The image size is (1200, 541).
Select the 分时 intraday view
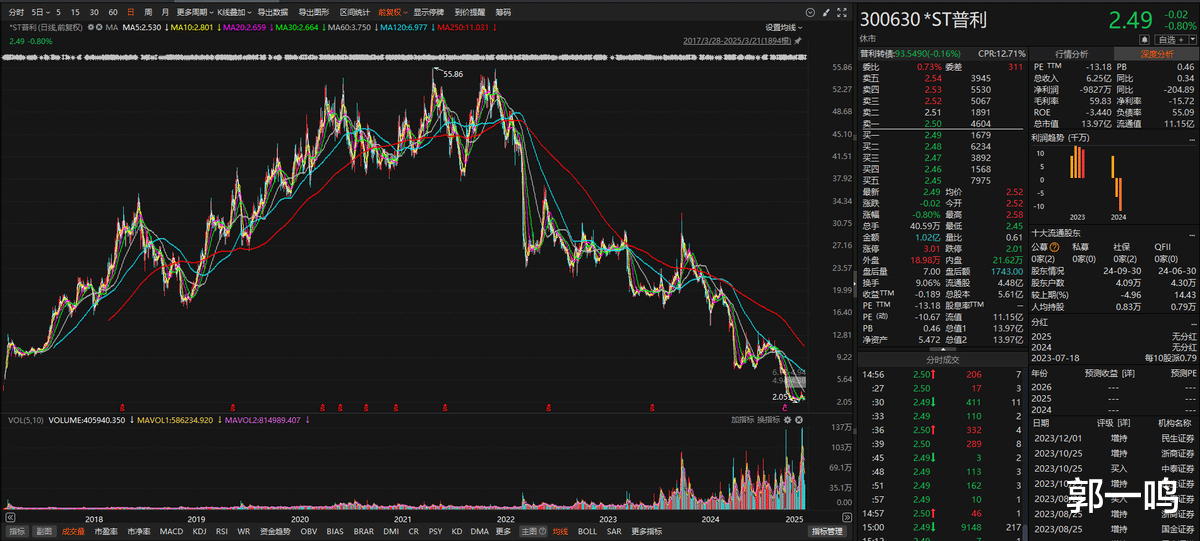click(16, 12)
